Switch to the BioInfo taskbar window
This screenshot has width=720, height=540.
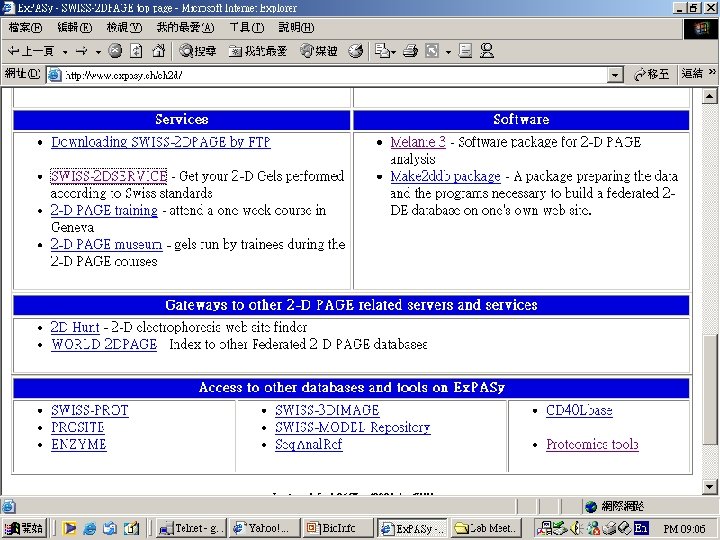click(x=337, y=529)
